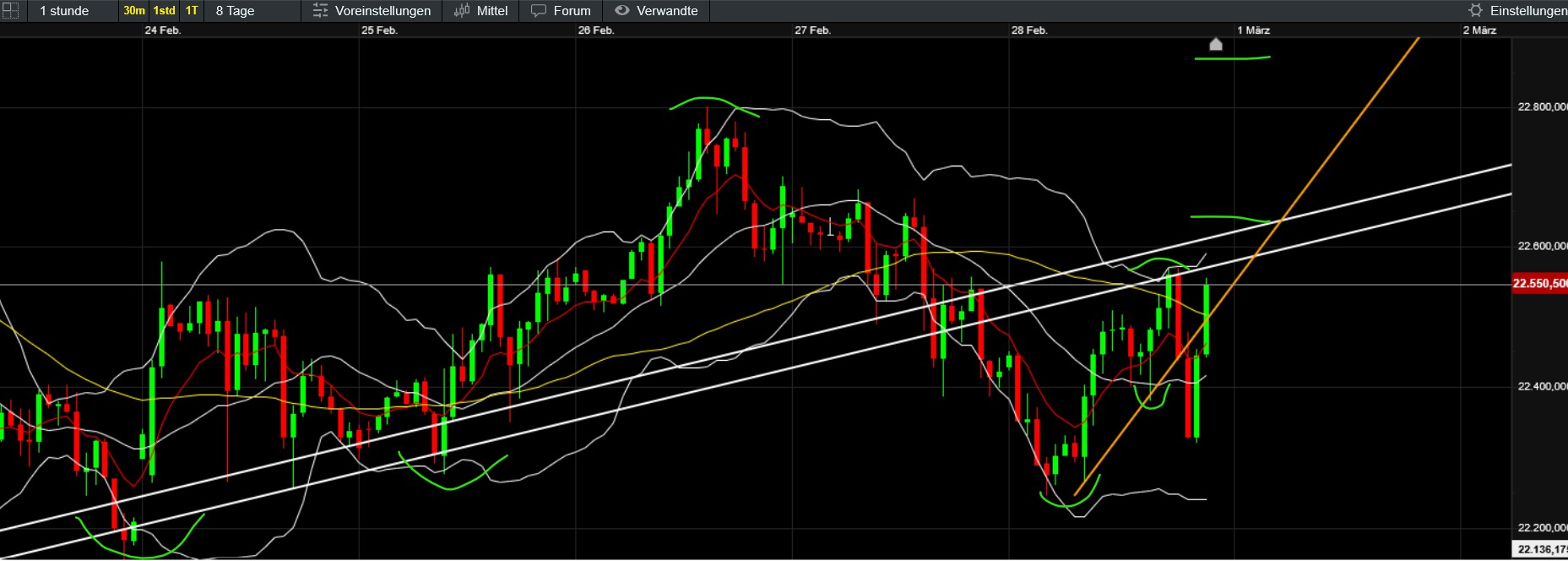The height and width of the screenshot is (561, 1568).
Task: Click the 28 Feb. date label
Action: (x=1029, y=30)
